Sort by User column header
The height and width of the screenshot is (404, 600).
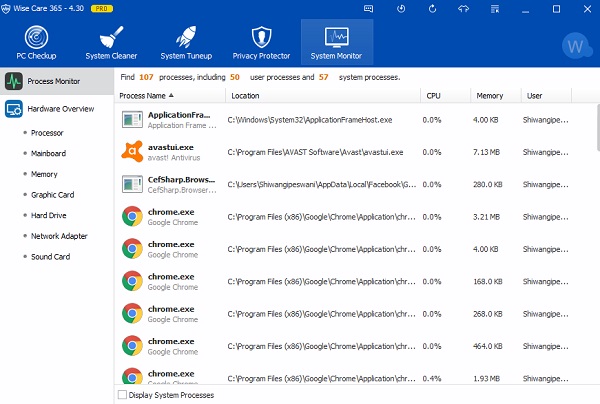(546, 96)
